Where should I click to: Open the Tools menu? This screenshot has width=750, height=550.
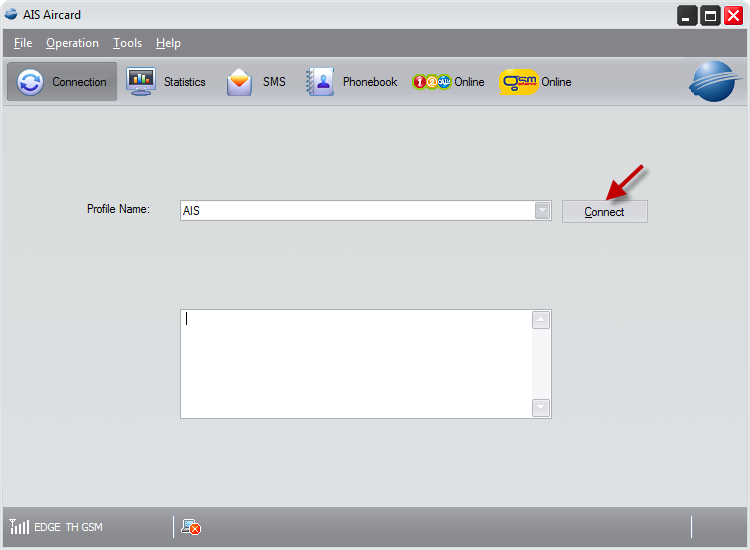tap(127, 43)
